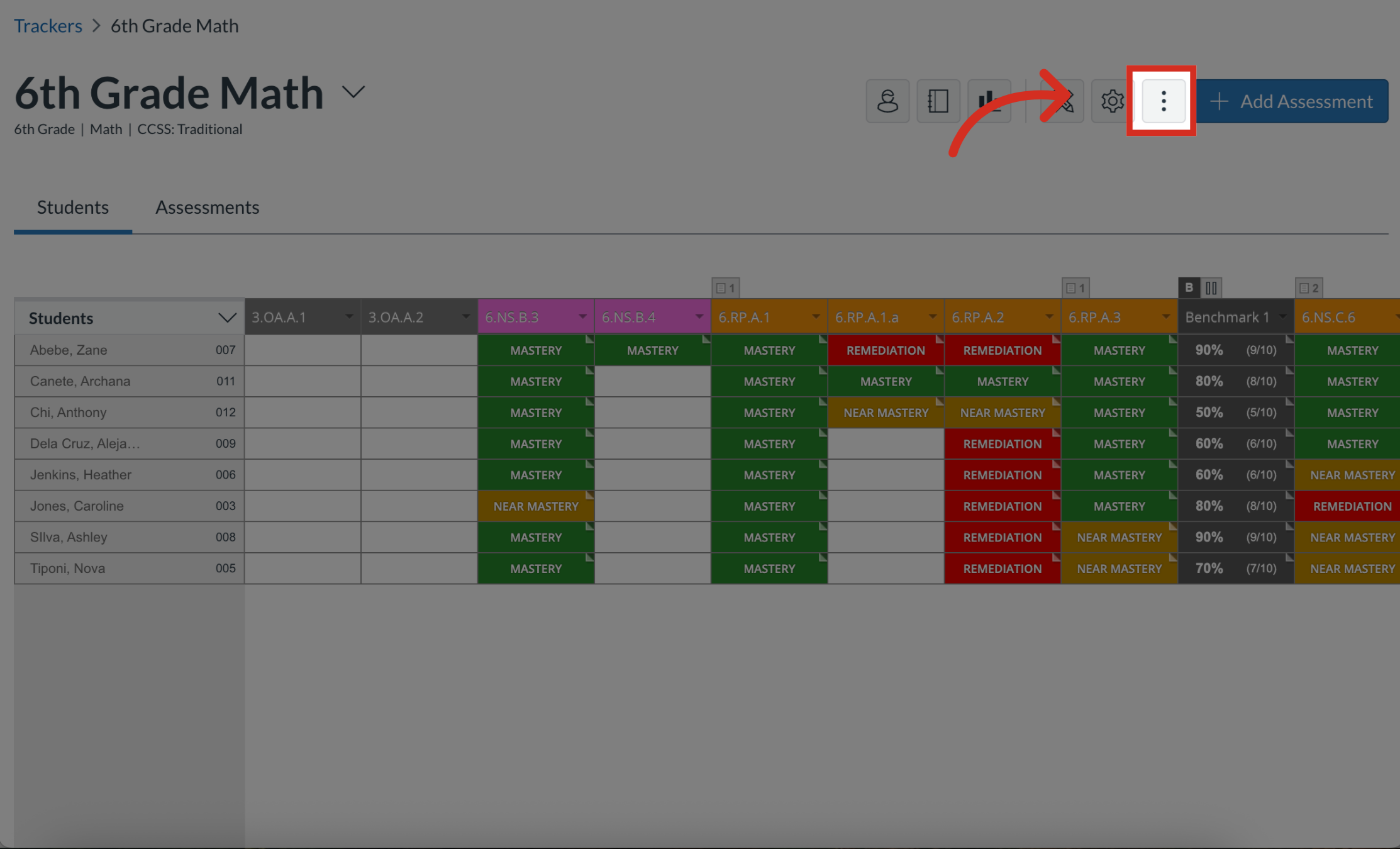
Task: Click the Add Assessment button
Action: tap(1292, 101)
